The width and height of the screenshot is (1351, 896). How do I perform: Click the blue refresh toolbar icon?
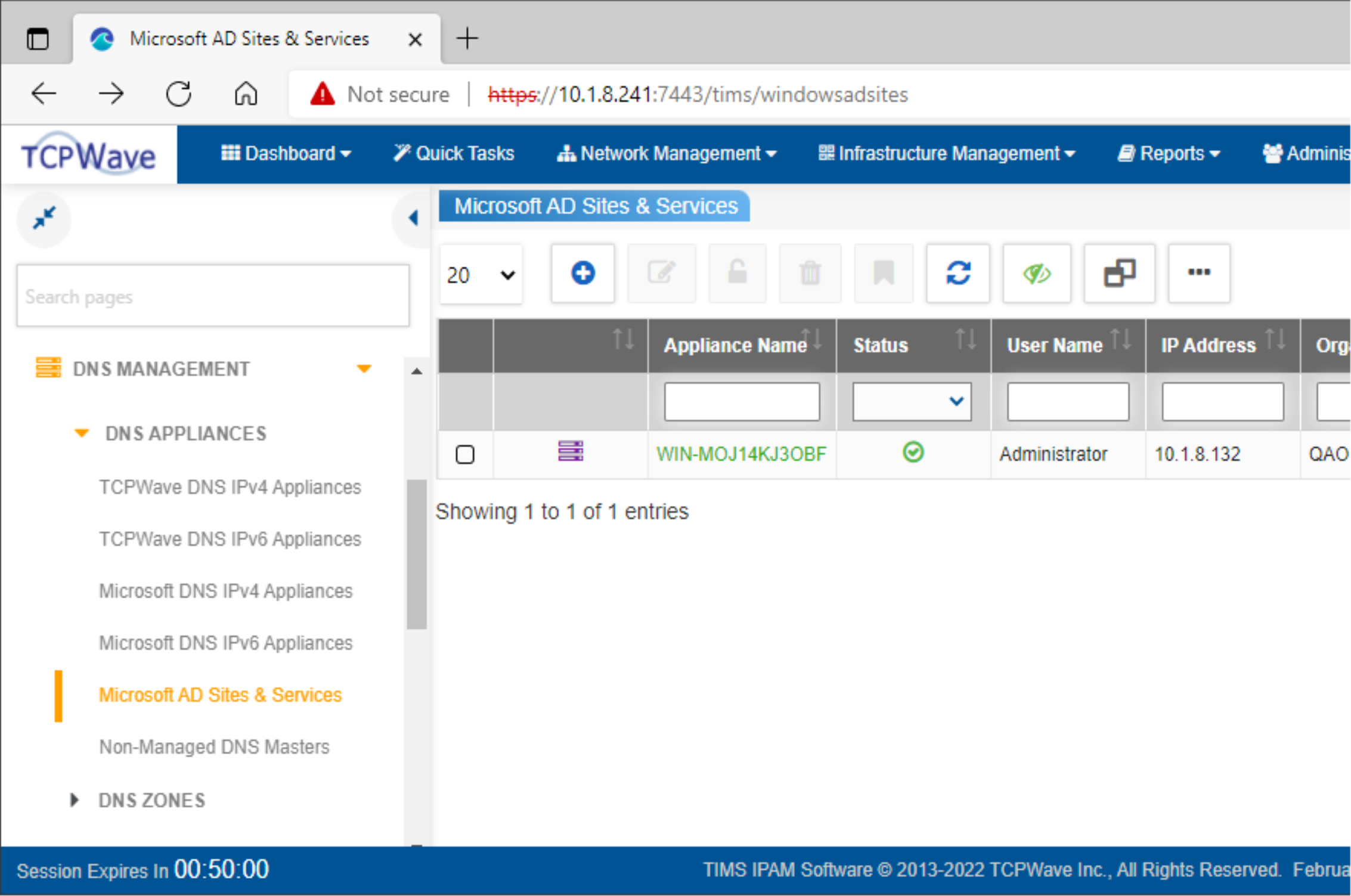pyautogui.click(x=958, y=274)
